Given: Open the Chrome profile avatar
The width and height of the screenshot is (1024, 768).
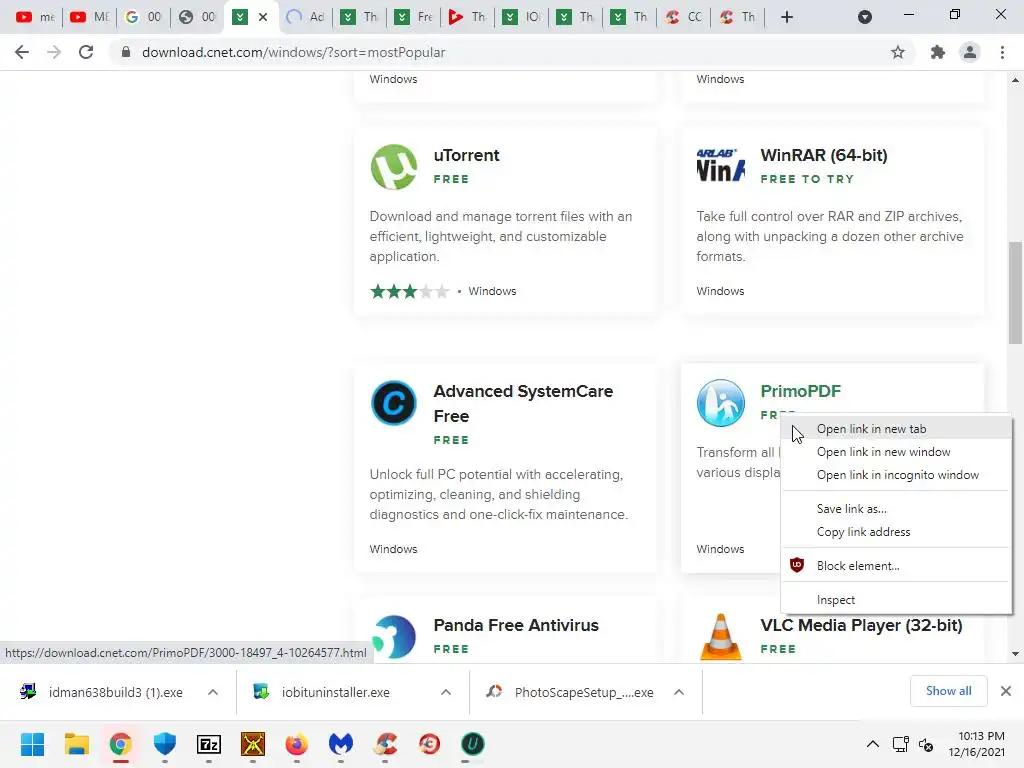Looking at the screenshot, I should 970,52.
